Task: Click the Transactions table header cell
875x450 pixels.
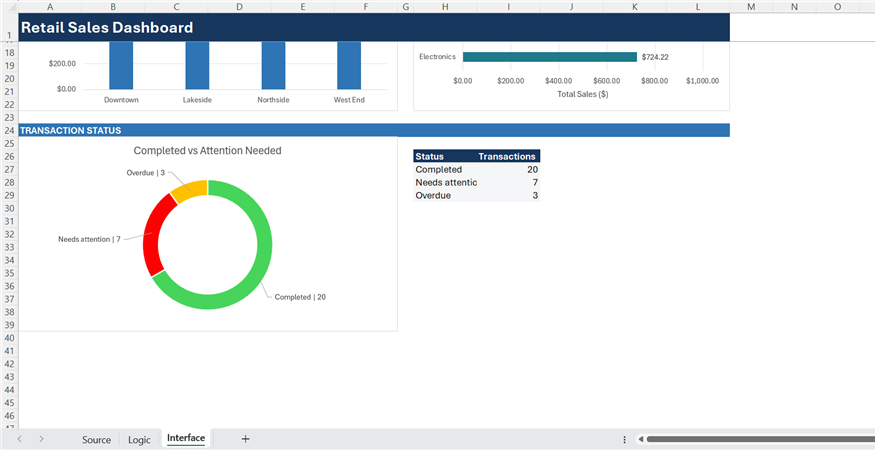Action: click(x=508, y=156)
